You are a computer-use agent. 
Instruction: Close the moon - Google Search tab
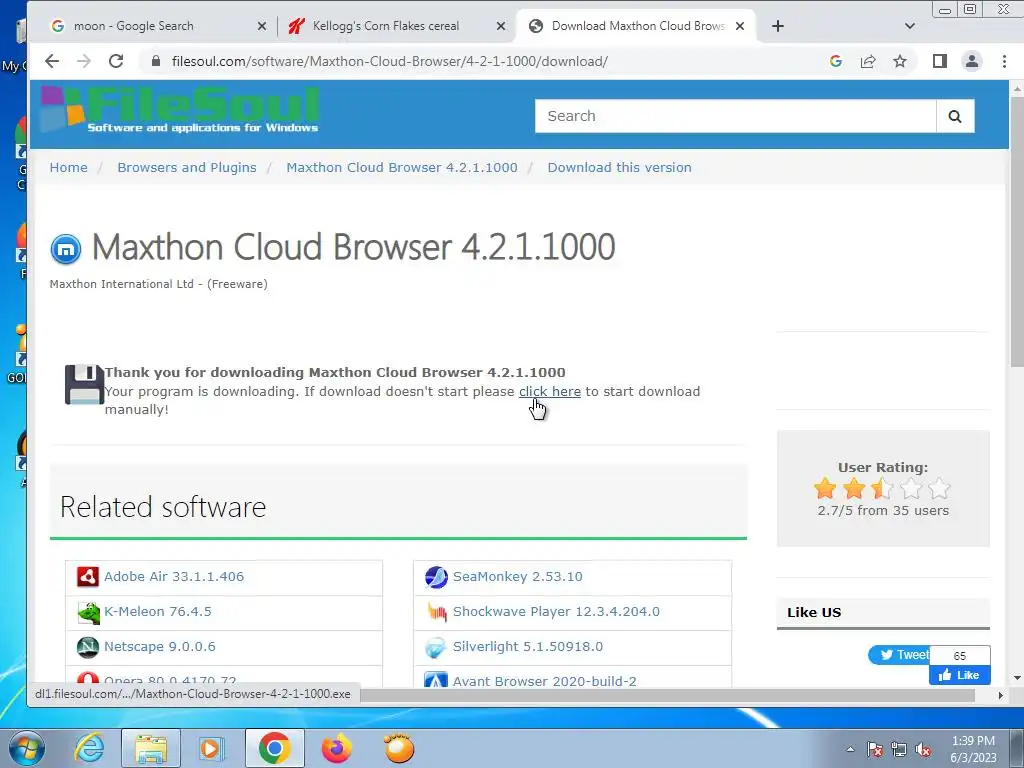[x=262, y=26]
